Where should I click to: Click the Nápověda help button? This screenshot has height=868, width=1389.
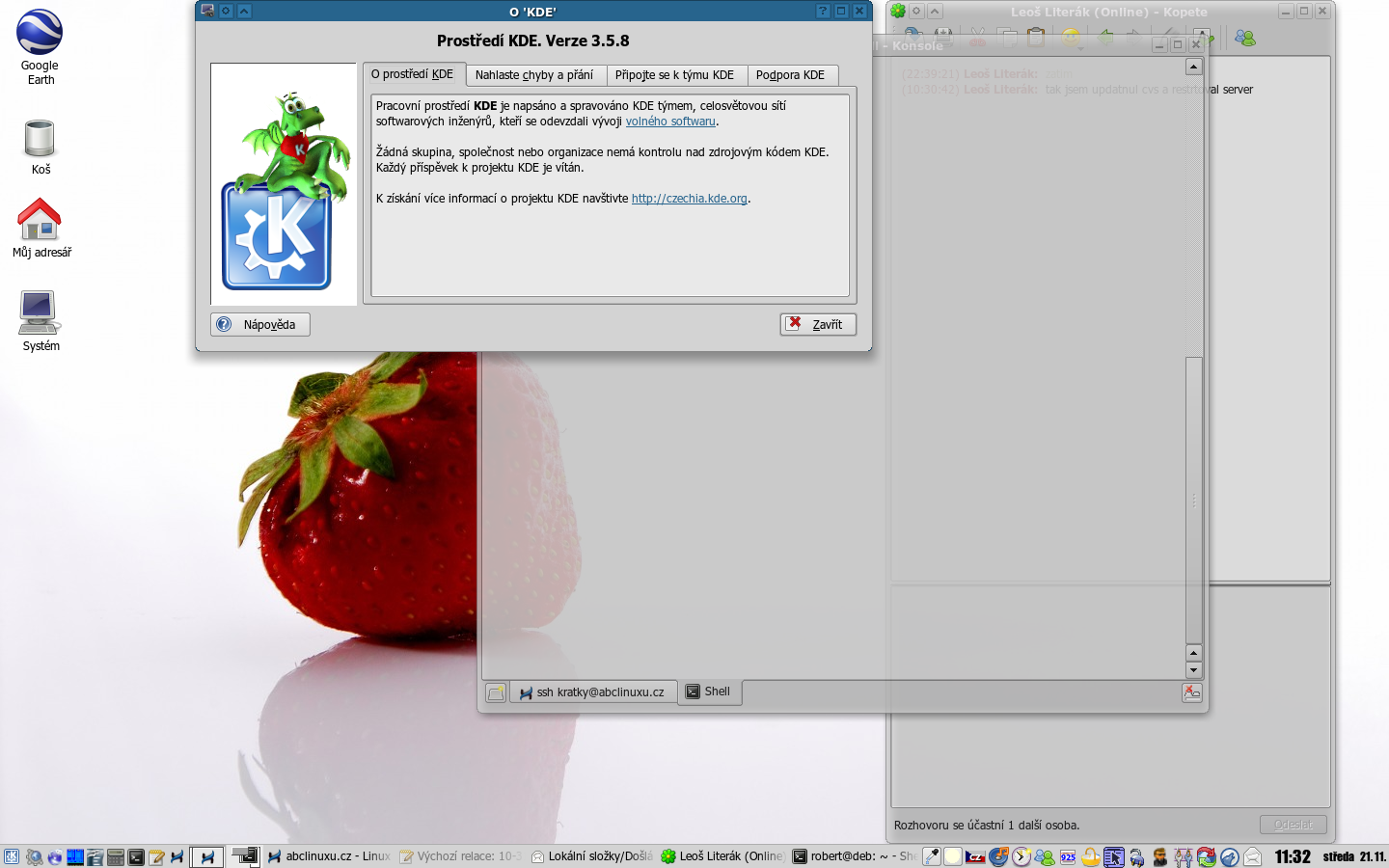(x=260, y=324)
